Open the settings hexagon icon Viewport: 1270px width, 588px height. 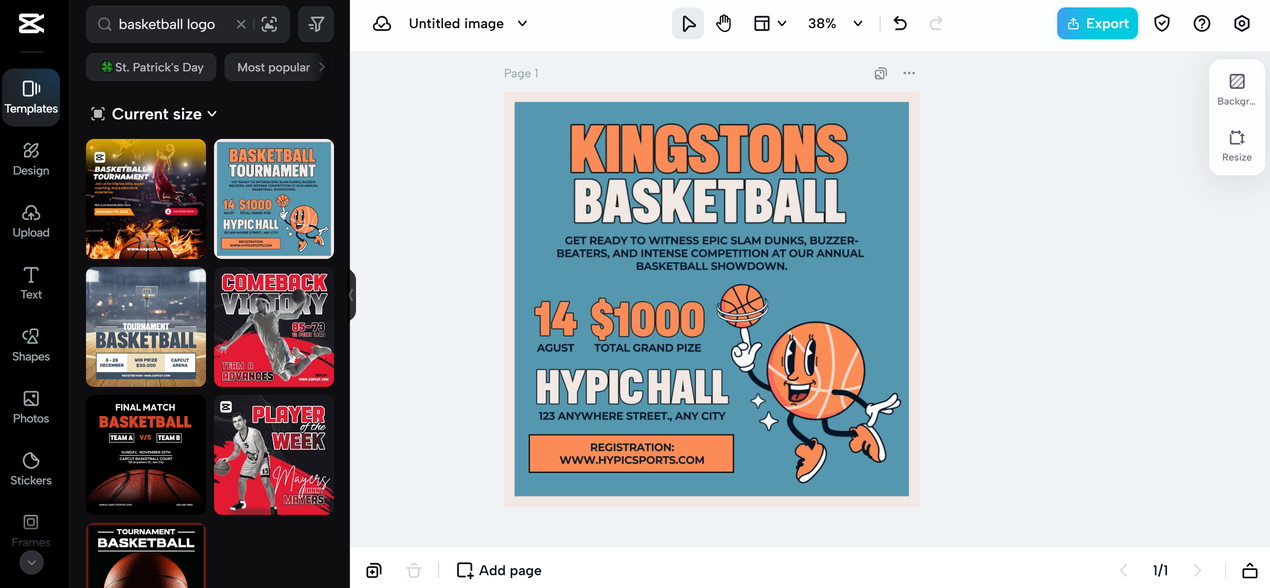1242,24
